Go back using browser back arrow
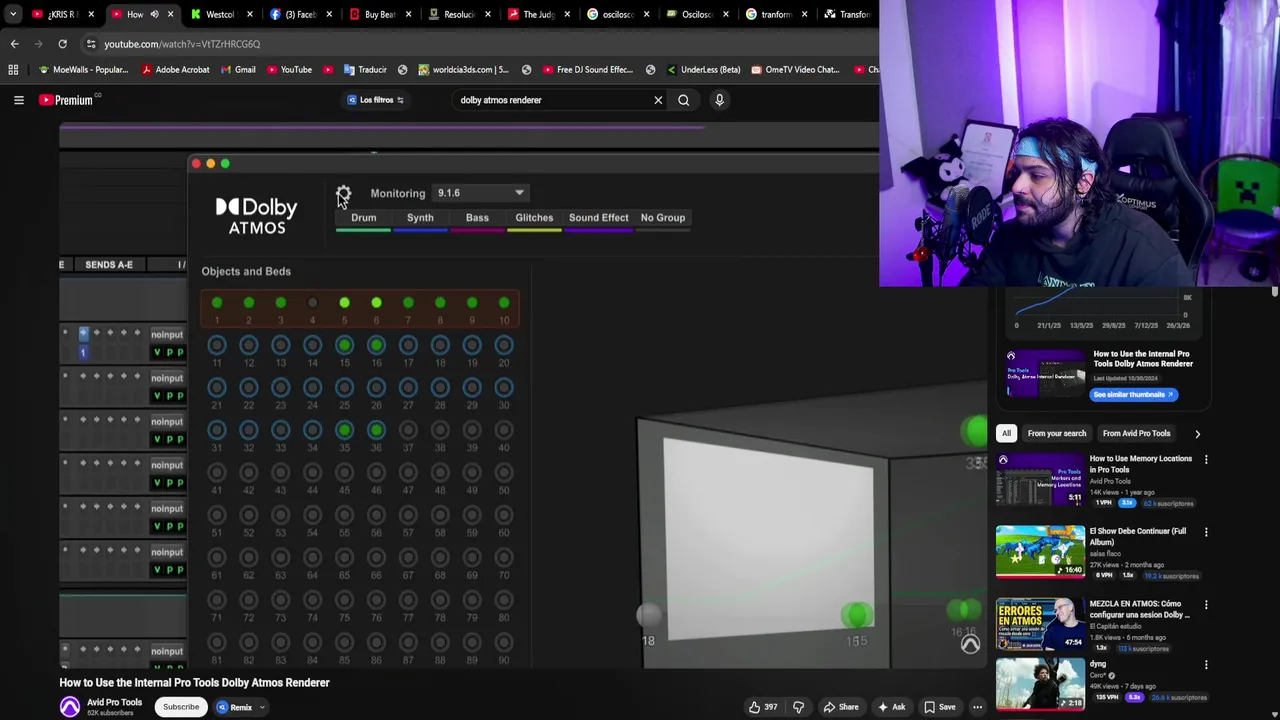1280x720 pixels. [14, 44]
